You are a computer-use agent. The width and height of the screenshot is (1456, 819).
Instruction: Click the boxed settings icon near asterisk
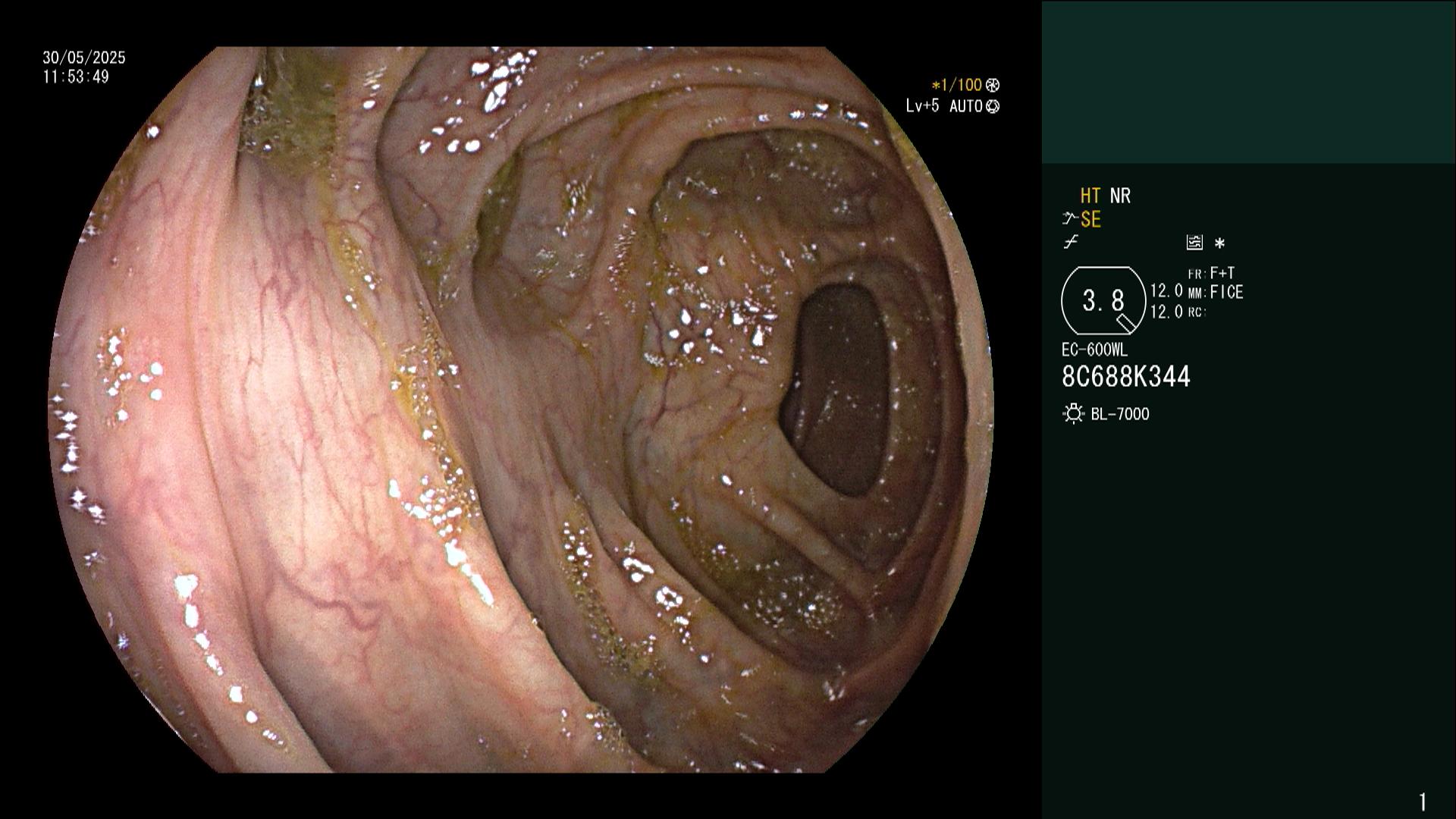(1194, 243)
